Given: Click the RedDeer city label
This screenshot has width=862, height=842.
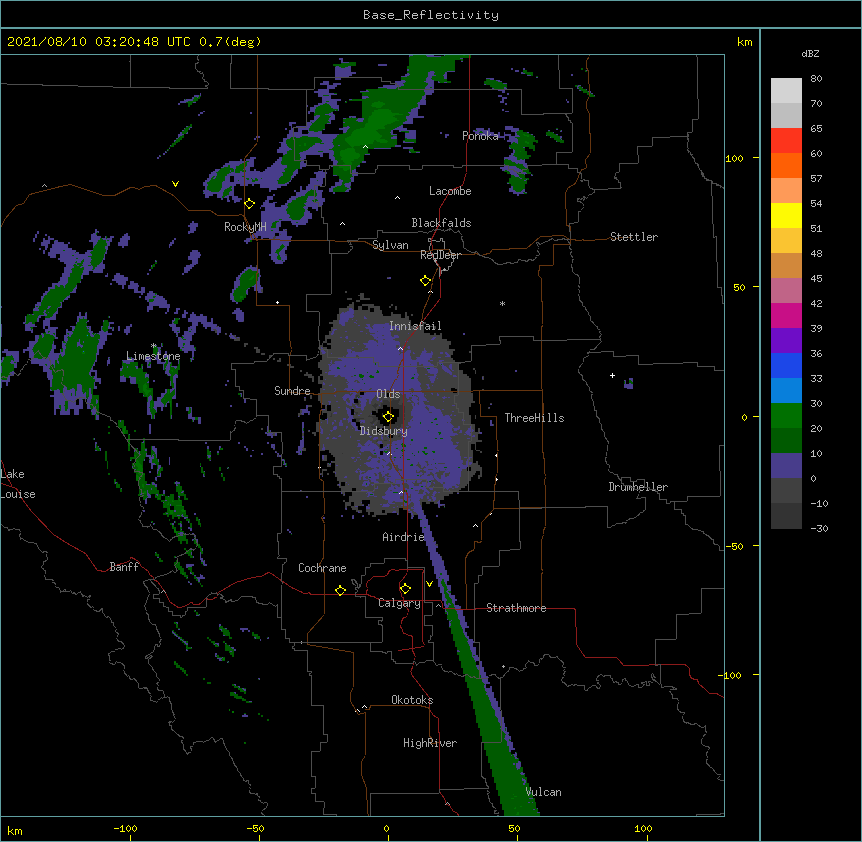Looking at the screenshot, I should (x=440, y=255).
